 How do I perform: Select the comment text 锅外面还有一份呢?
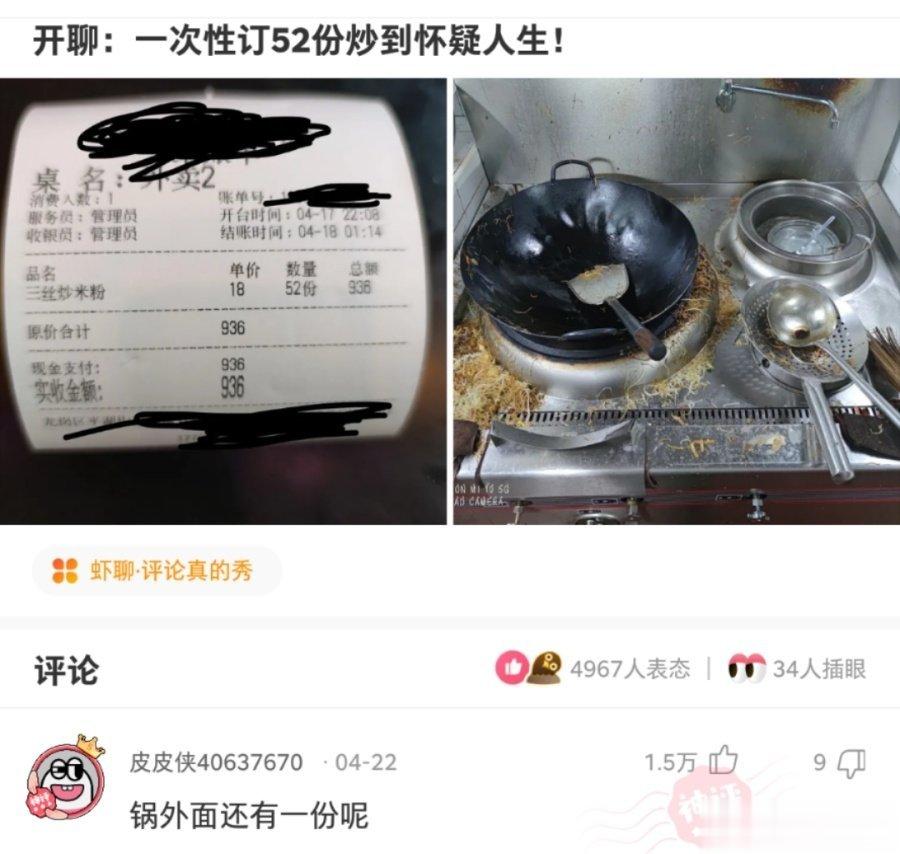249,814
